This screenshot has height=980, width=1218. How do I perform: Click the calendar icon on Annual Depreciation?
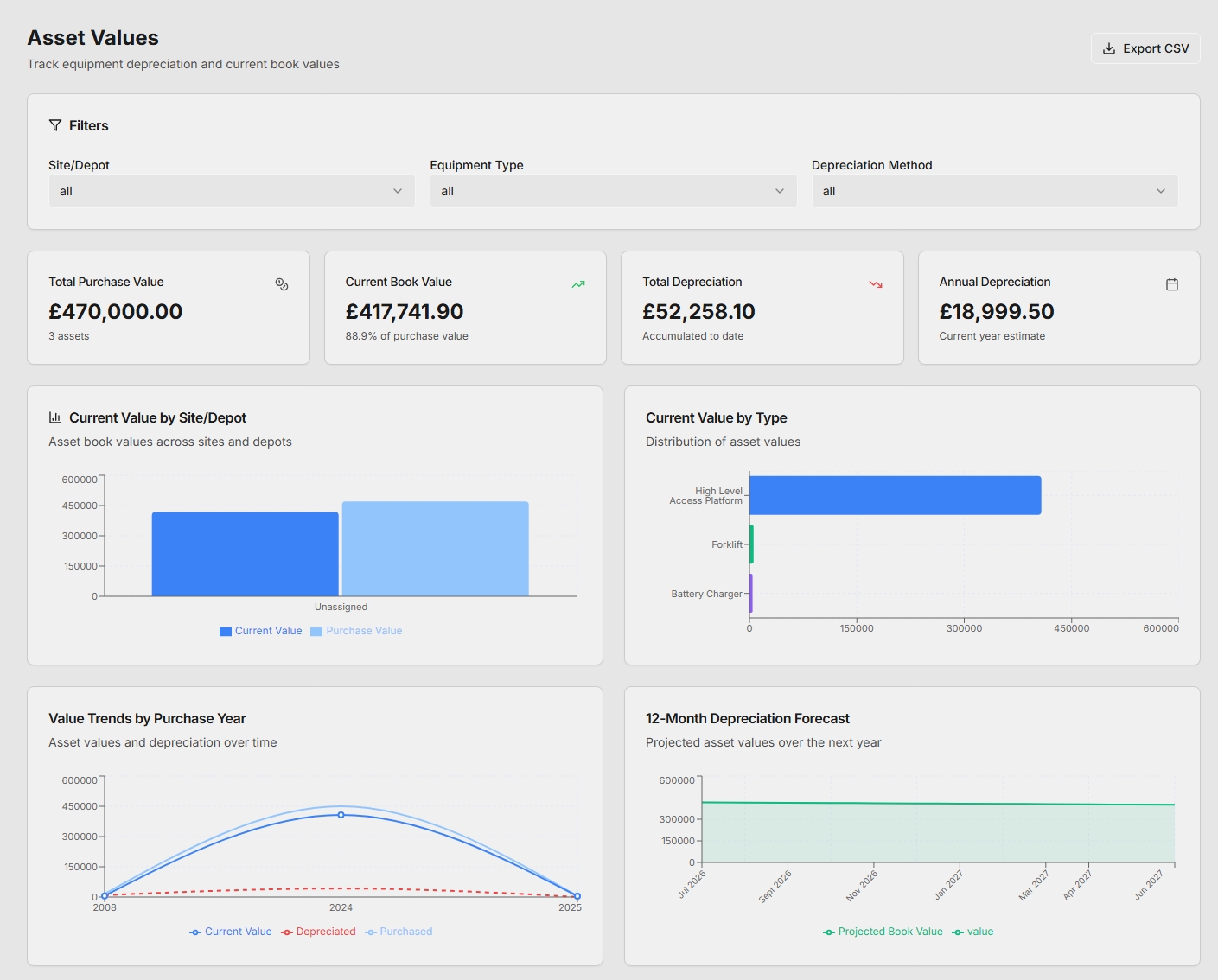pos(1172,284)
